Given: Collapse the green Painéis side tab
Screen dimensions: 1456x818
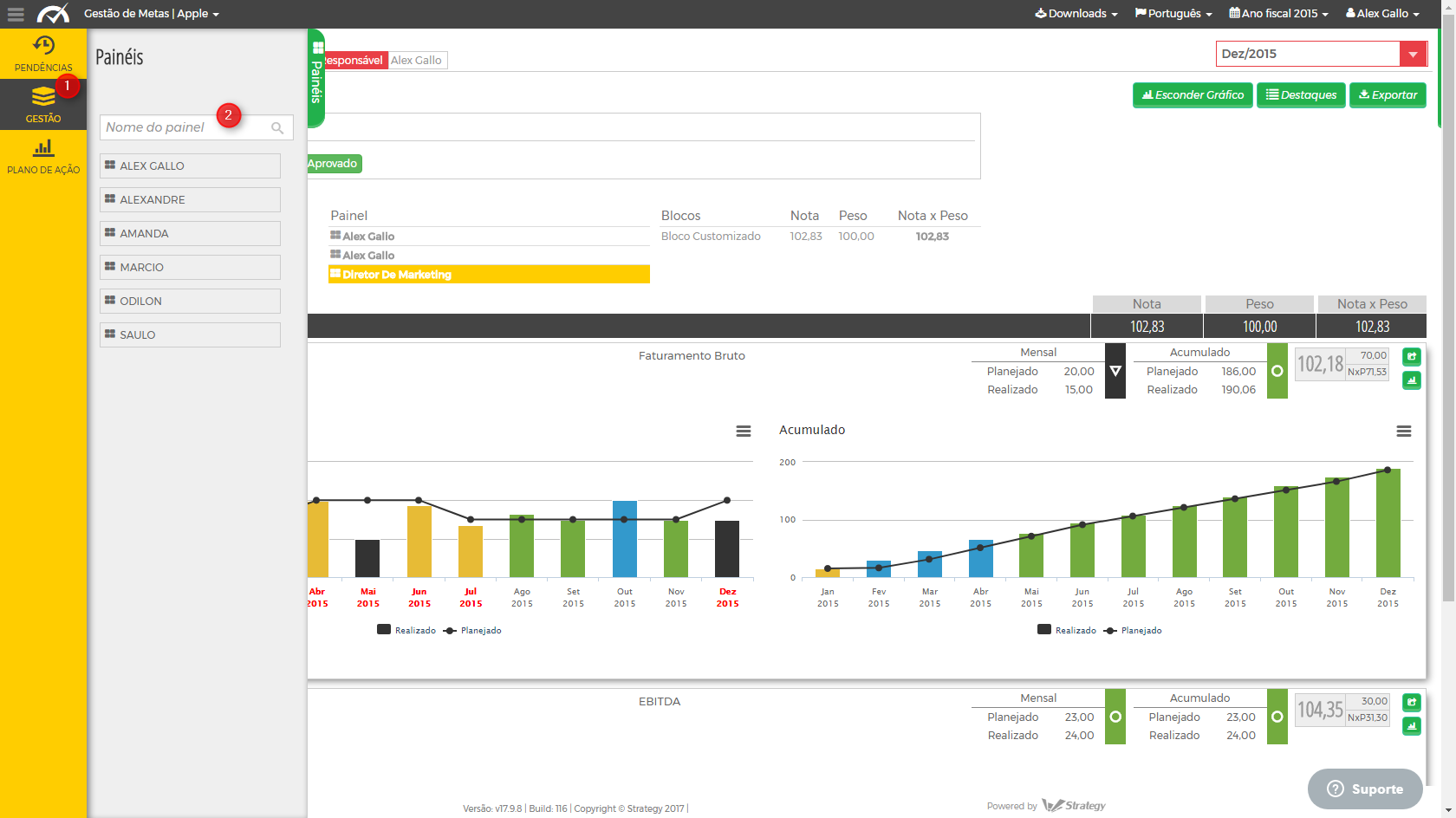Looking at the screenshot, I should coord(316,78).
